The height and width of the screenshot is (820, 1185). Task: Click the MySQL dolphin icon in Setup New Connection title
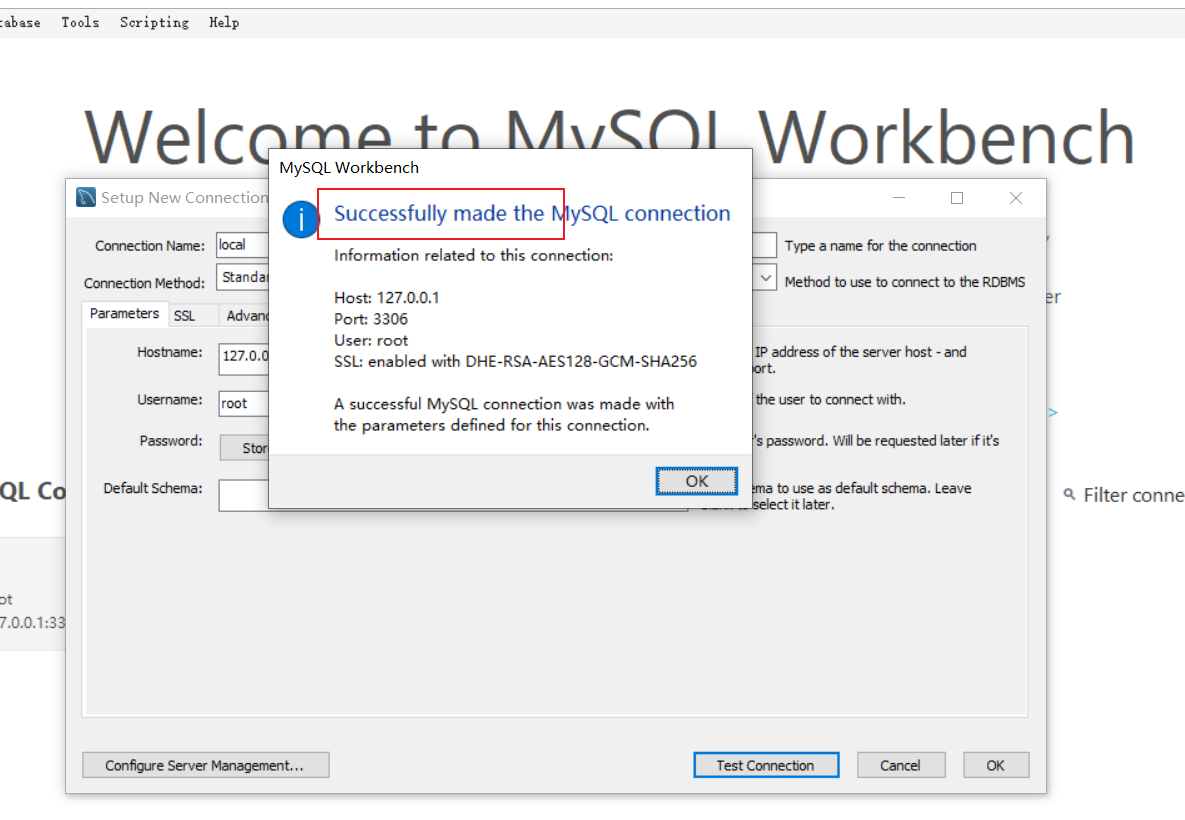tap(86, 197)
